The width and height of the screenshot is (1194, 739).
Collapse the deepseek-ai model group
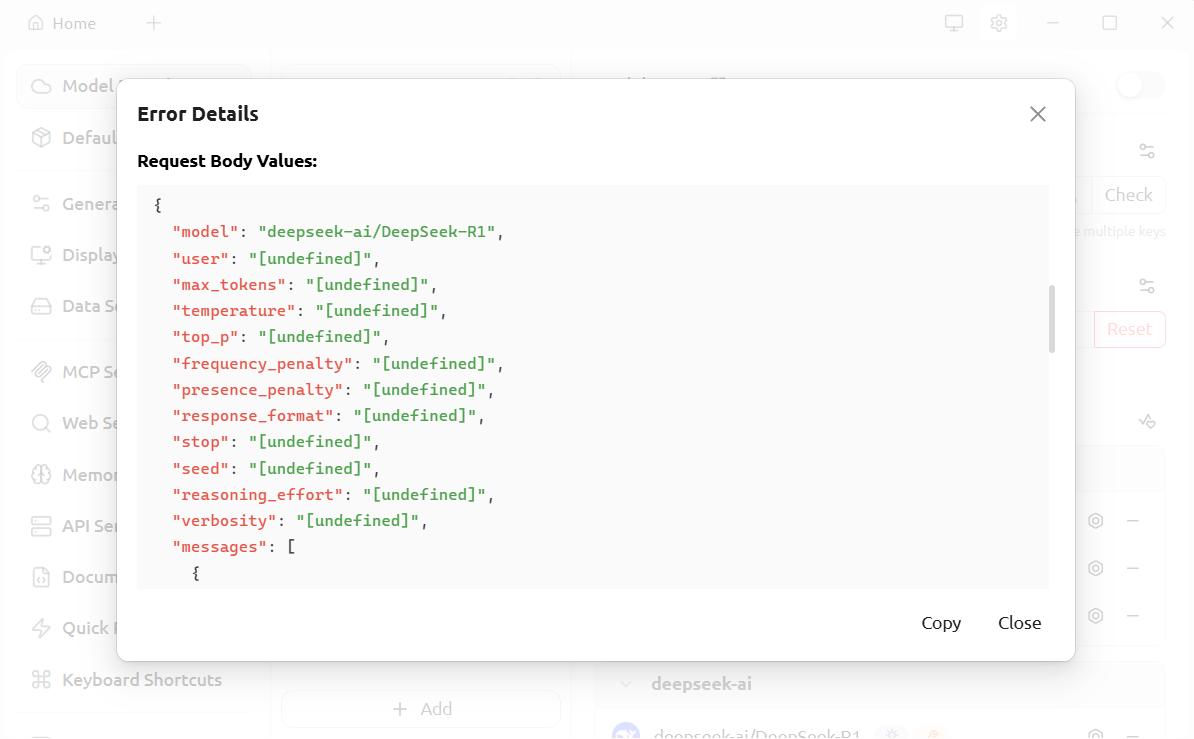627,684
